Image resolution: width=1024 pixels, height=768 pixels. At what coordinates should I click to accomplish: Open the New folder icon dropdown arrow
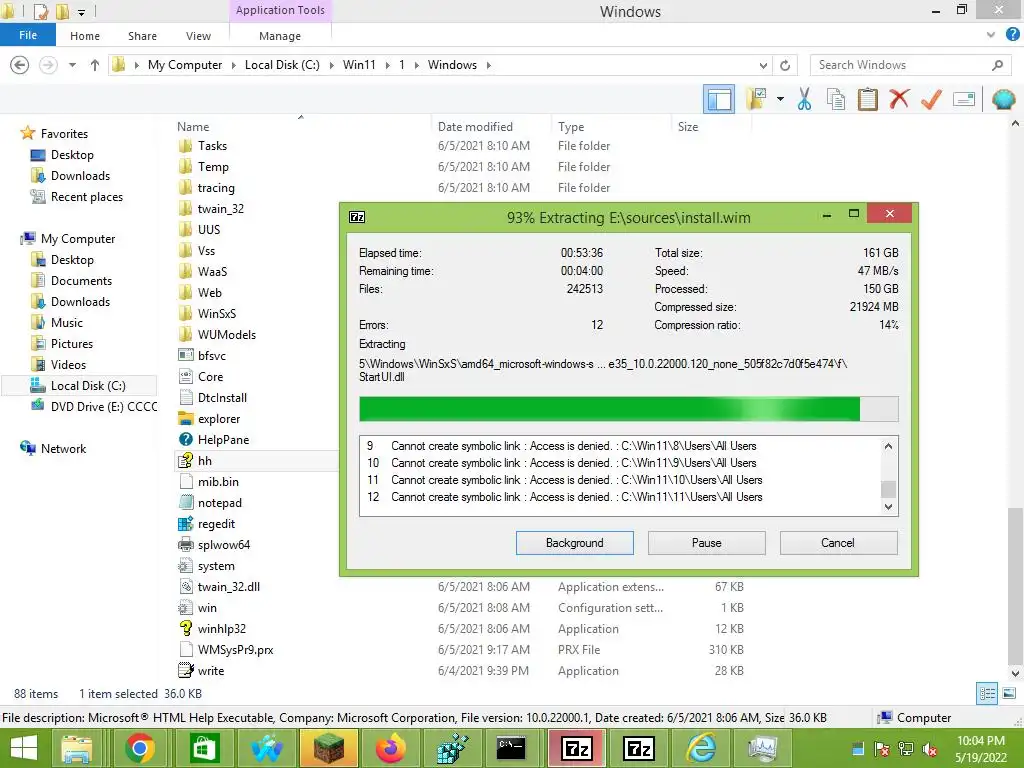pyautogui.click(x=780, y=99)
